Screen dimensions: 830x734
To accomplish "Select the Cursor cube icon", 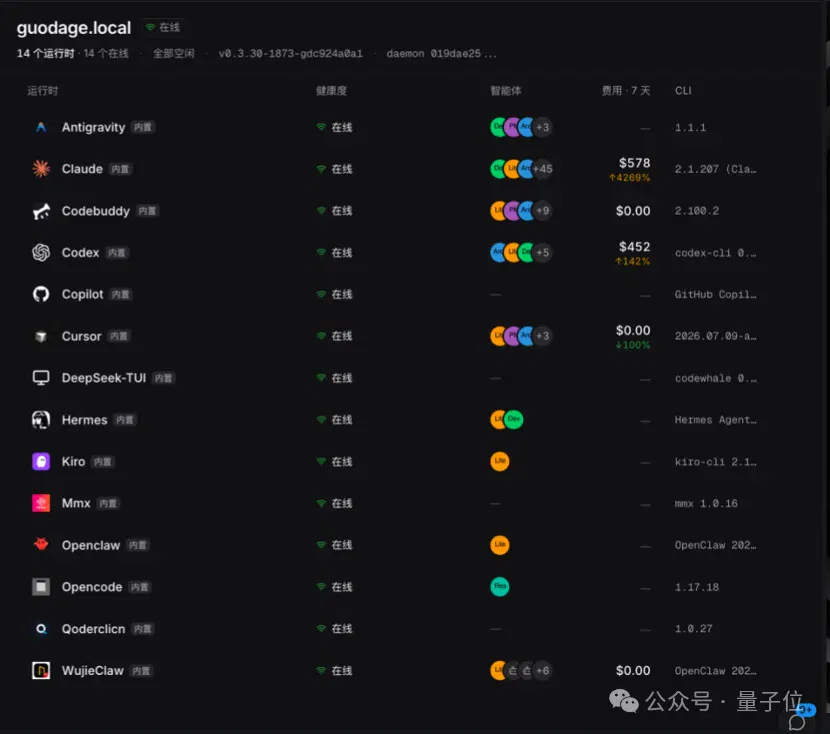I will point(41,336).
